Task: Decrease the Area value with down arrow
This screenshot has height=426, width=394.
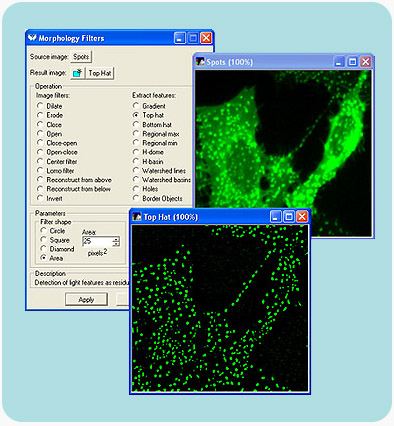Action: point(116,244)
